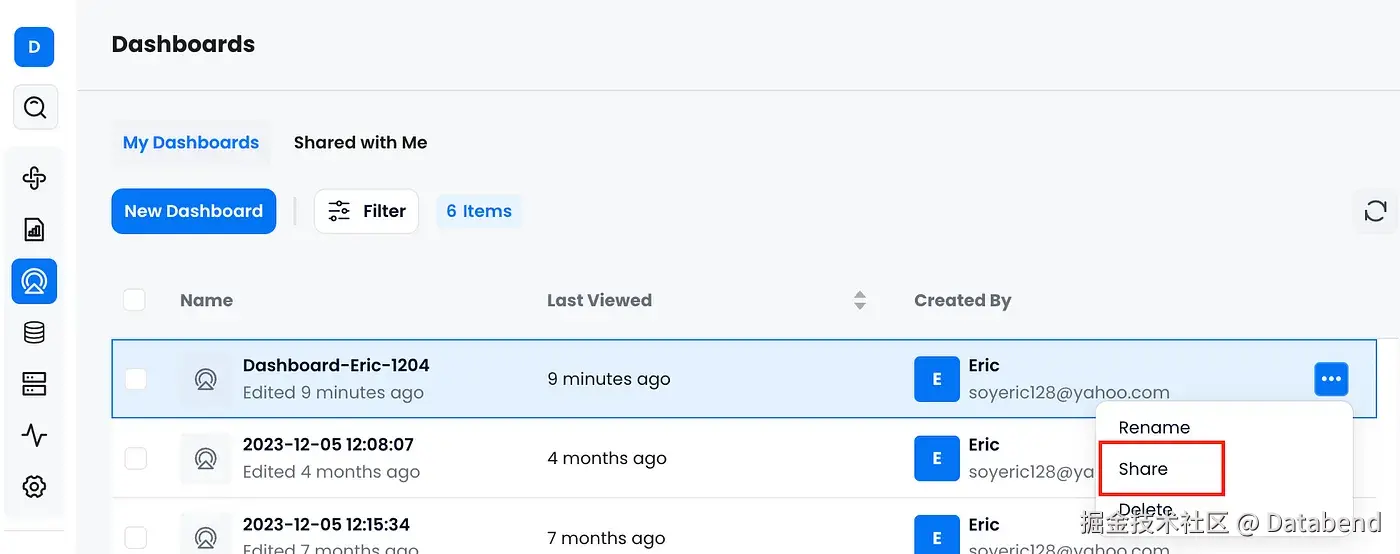Sort by the Last Viewed column arrows

pos(859,300)
